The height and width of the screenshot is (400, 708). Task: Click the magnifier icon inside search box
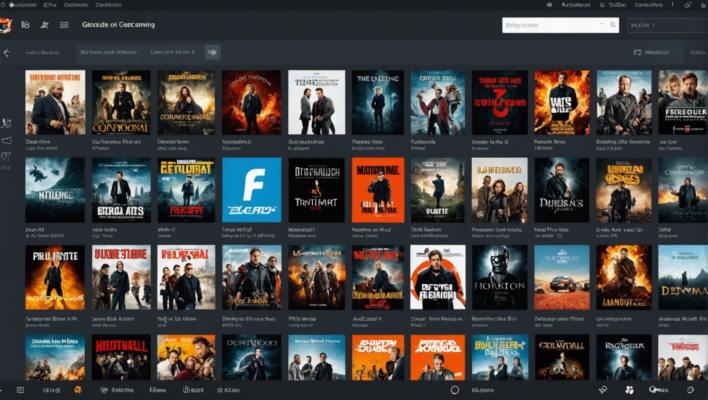(613, 25)
